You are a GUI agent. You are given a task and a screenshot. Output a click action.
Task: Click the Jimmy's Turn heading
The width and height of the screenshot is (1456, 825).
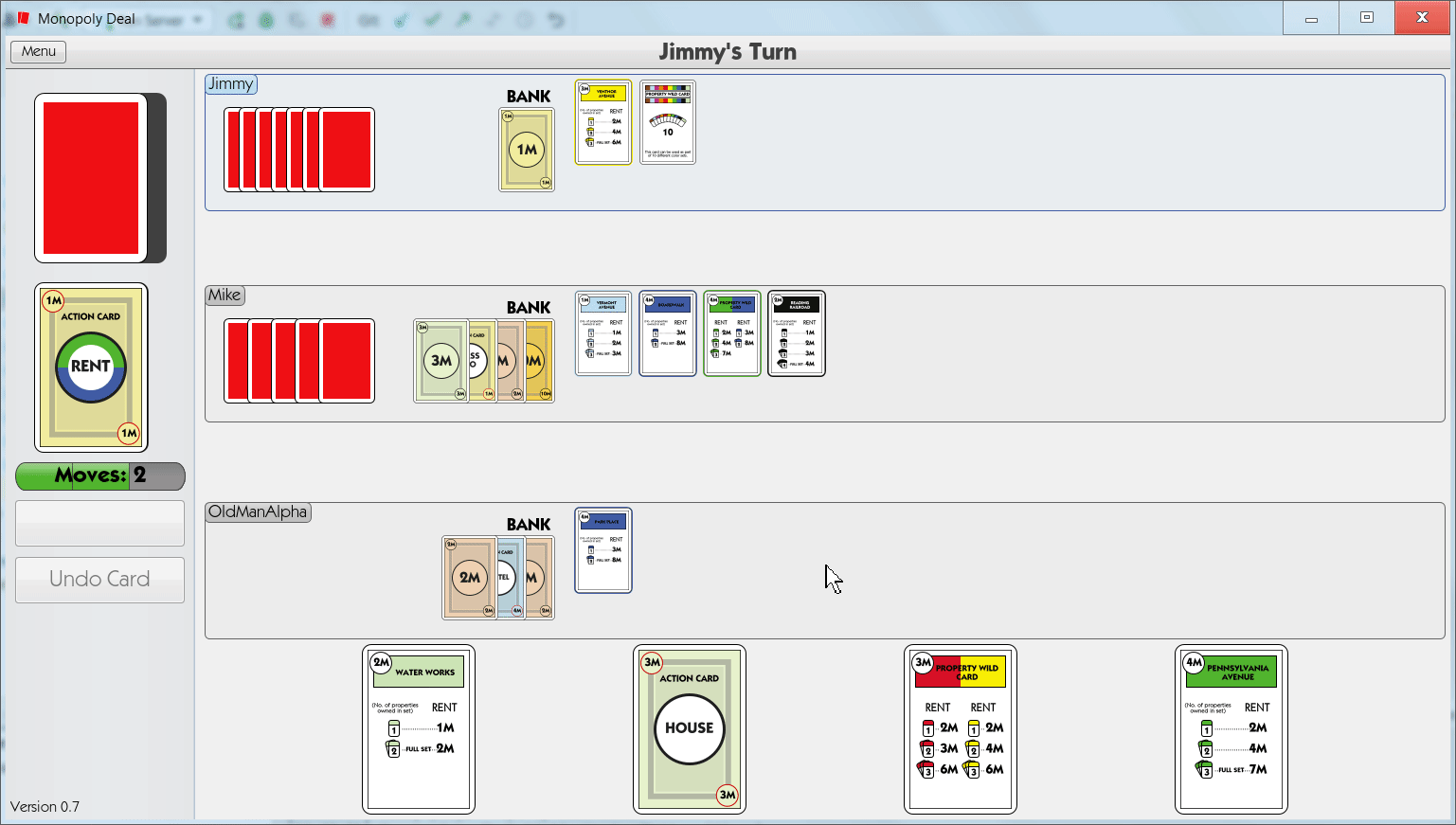(x=728, y=52)
